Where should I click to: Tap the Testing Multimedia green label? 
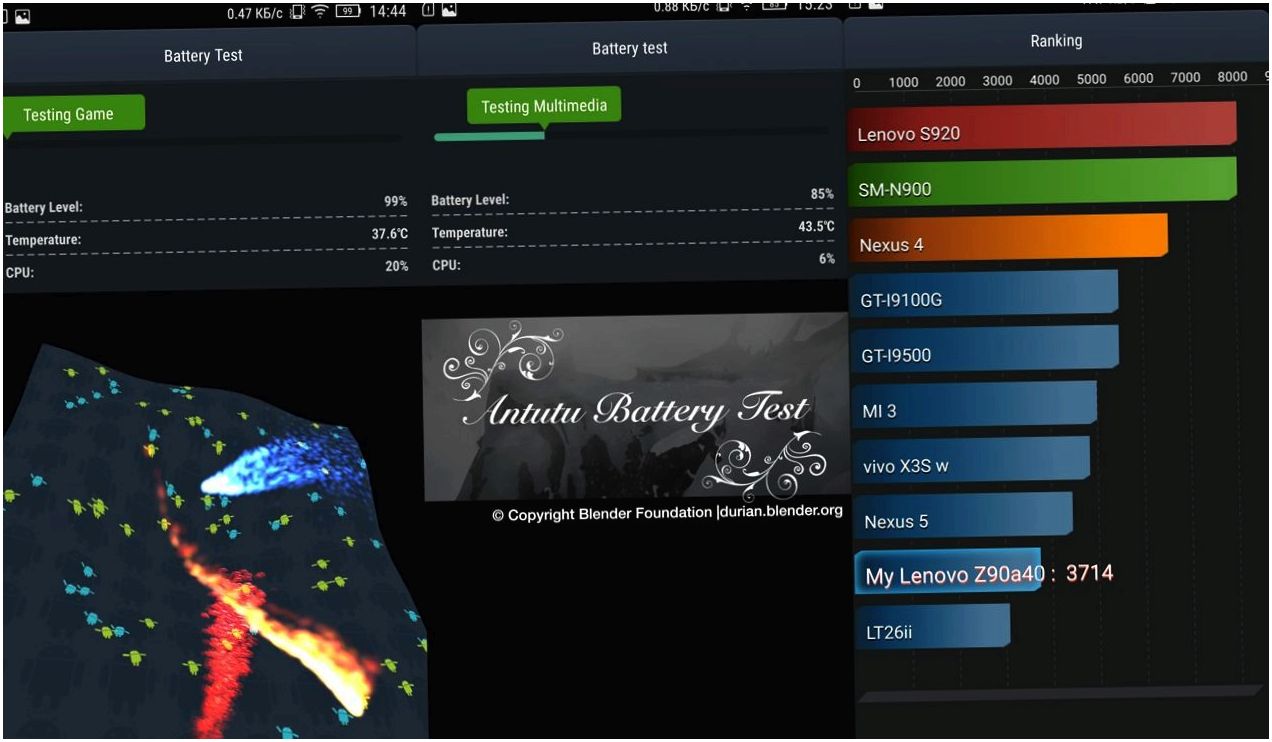544,107
